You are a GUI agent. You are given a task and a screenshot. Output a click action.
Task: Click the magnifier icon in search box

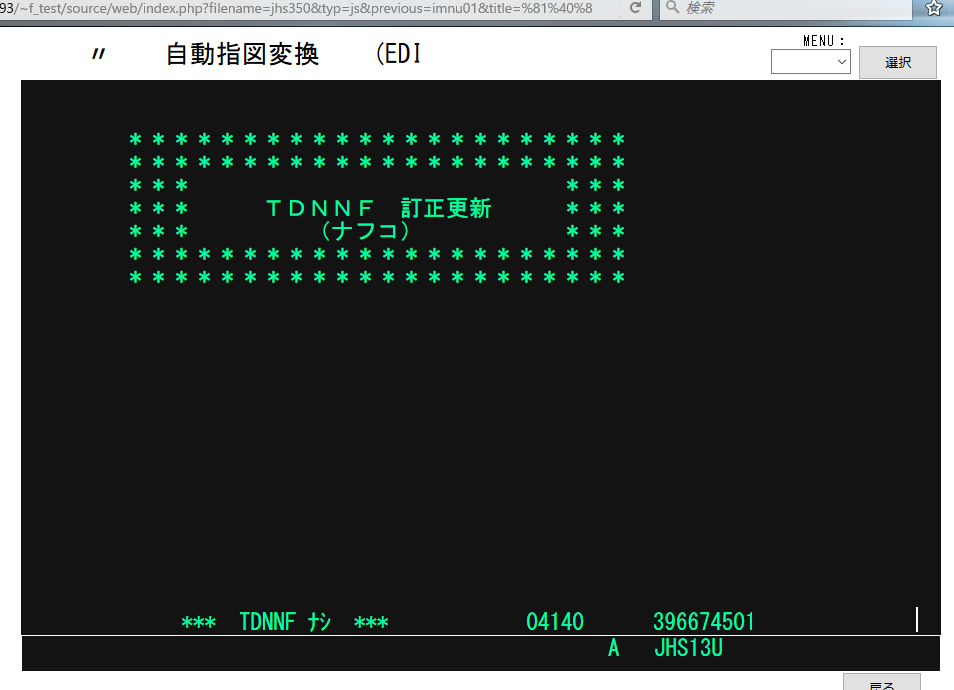(672, 8)
